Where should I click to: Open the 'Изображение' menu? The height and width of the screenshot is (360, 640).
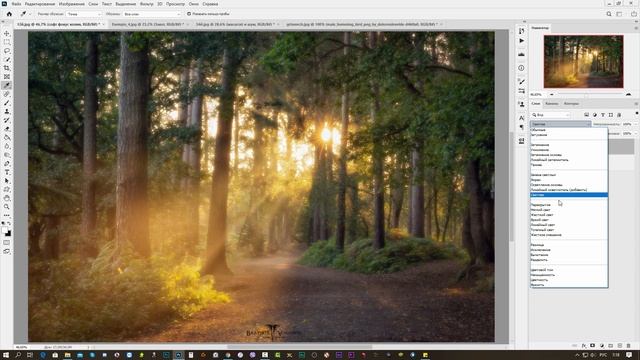[71, 4]
